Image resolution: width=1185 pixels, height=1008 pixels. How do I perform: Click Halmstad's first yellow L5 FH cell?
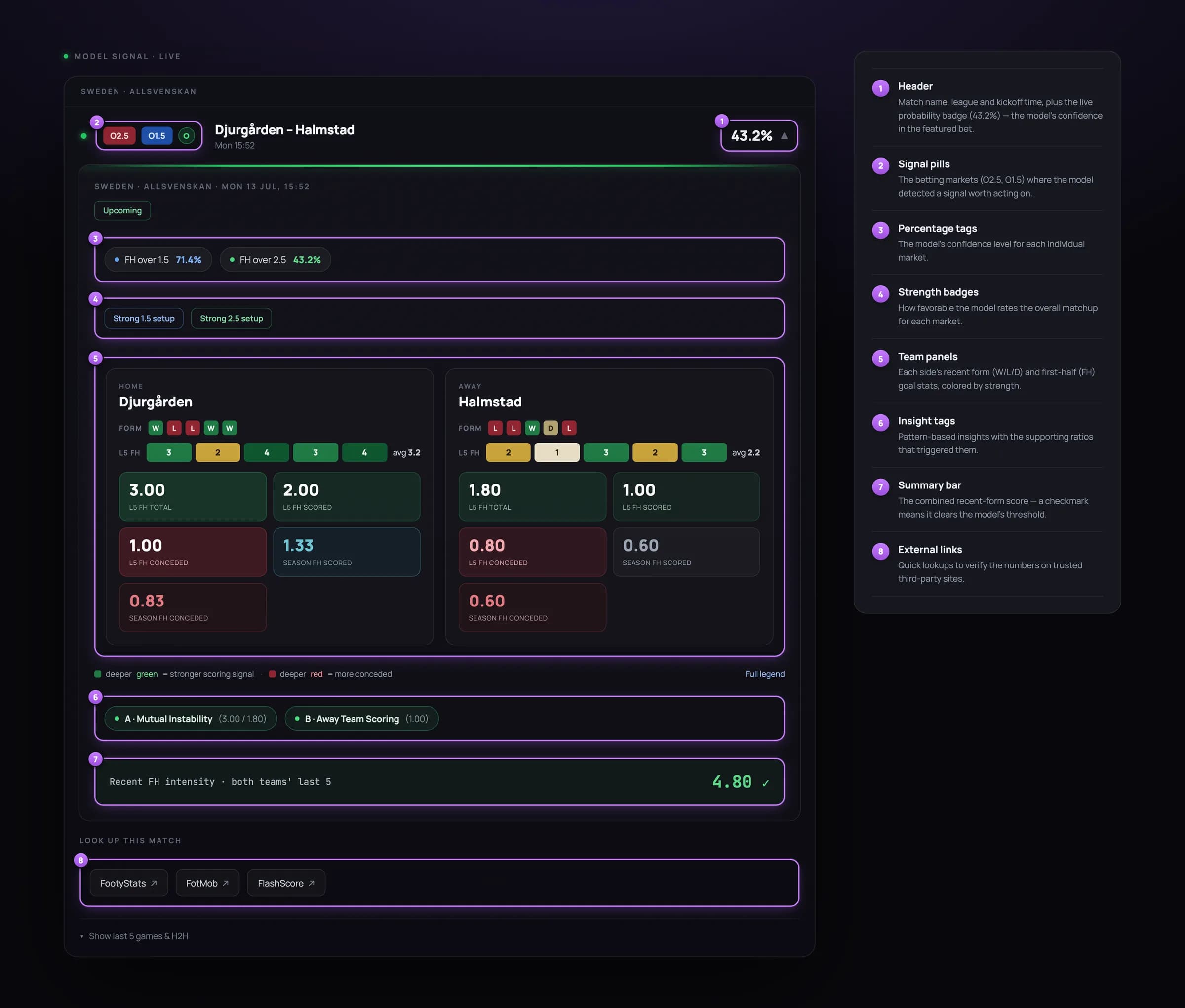point(509,452)
